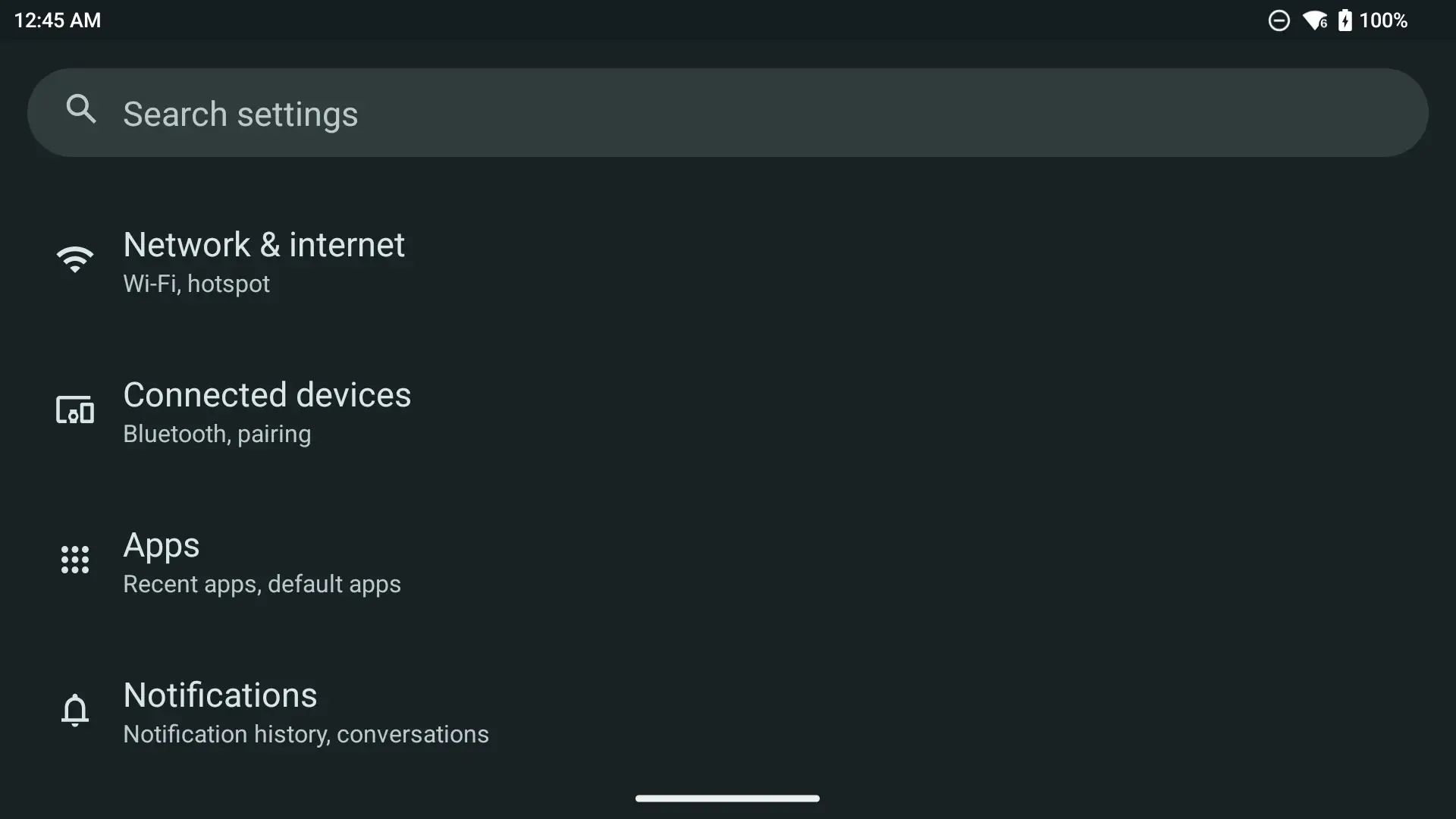Screen dimensions: 1456x819
Task: Click the 100% battery percentage text
Action: pos(1383,20)
